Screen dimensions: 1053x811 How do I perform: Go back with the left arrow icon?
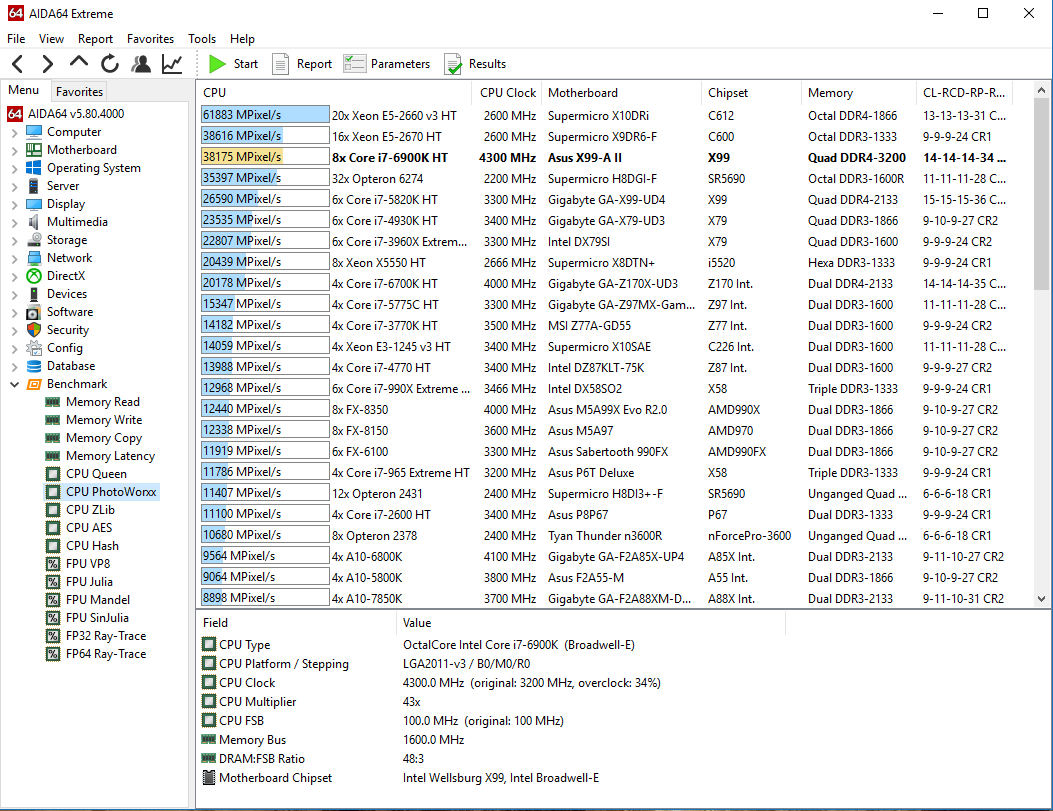pos(17,64)
